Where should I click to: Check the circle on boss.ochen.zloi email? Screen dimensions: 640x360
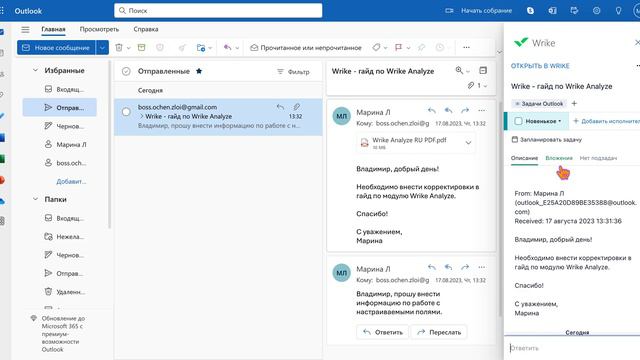click(x=126, y=111)
